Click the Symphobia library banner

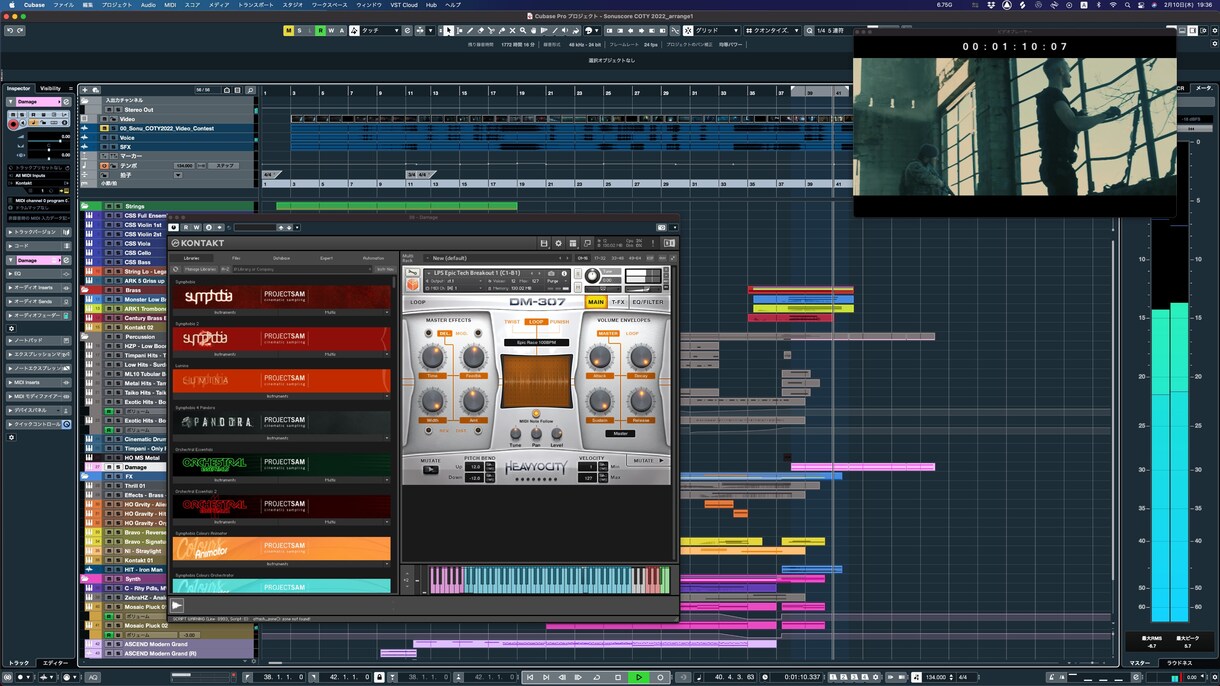pyautogui.click(x=282, y=297)
